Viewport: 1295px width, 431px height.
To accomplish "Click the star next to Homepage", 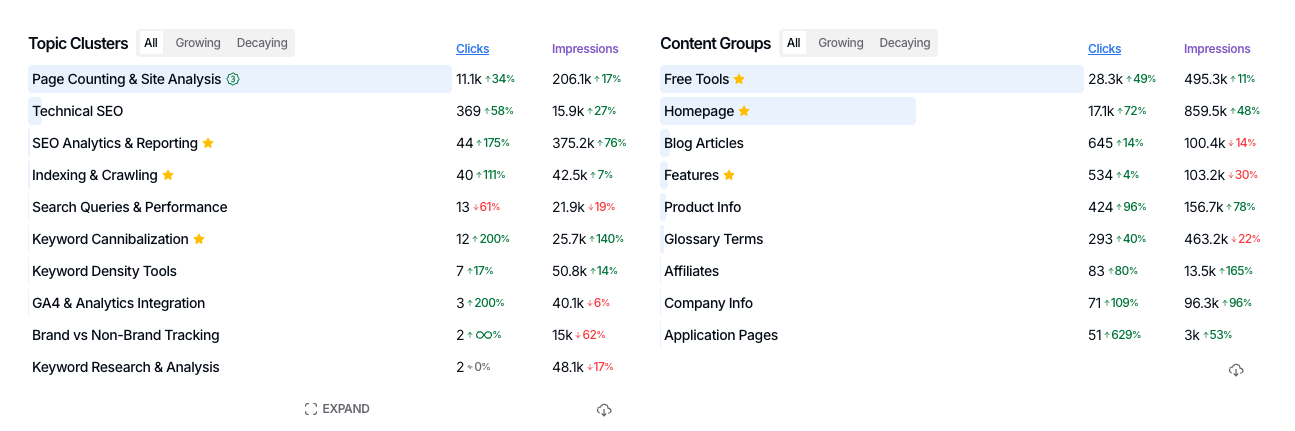I will 744,111.
